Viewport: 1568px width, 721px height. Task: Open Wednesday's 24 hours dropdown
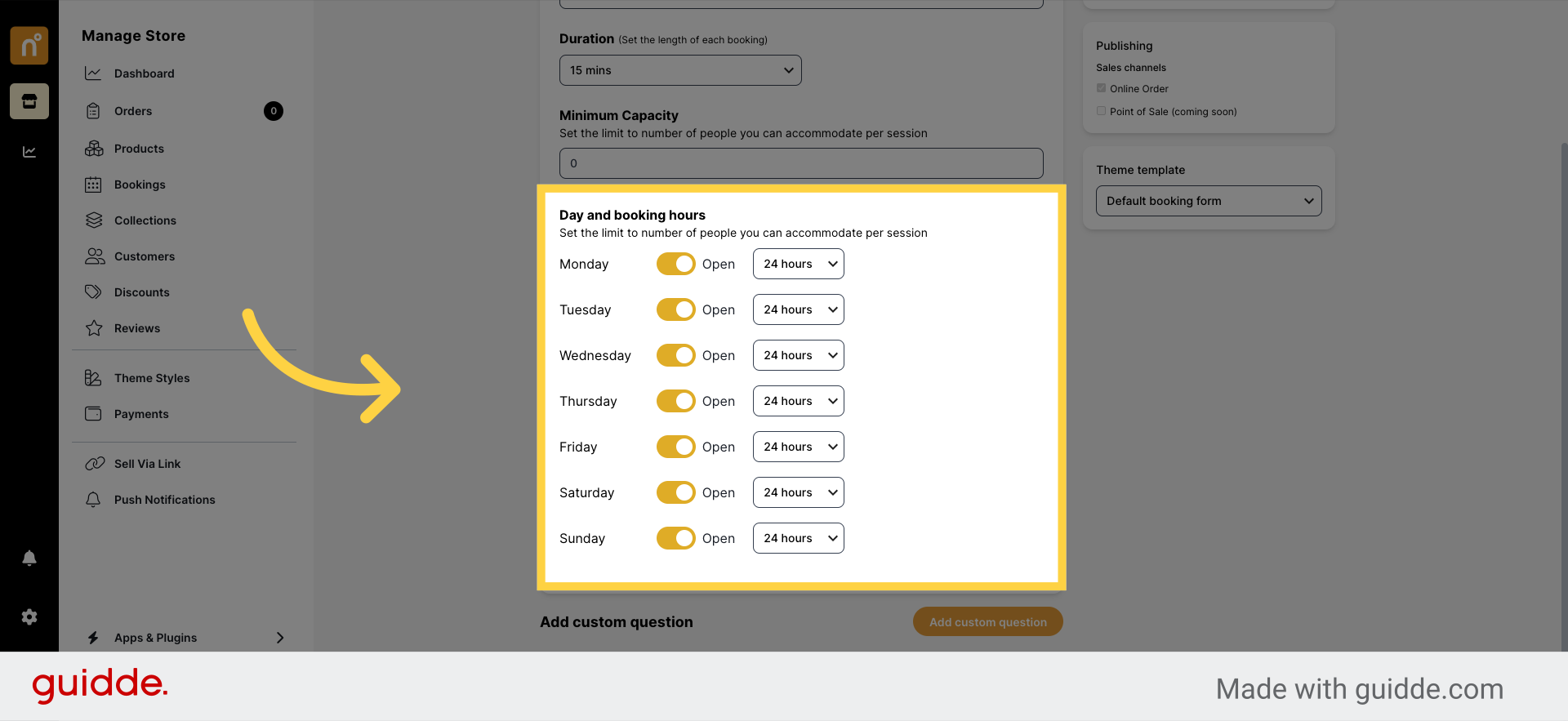[x=798, y=355]
